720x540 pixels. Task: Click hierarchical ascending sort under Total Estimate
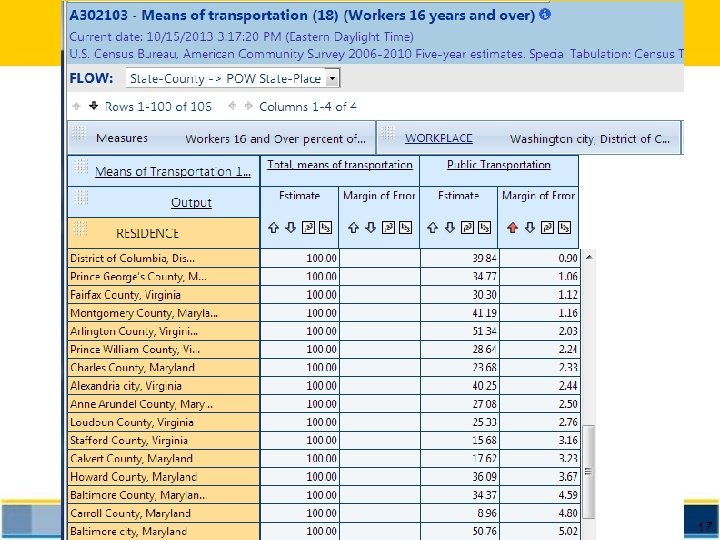coord(308,228)
